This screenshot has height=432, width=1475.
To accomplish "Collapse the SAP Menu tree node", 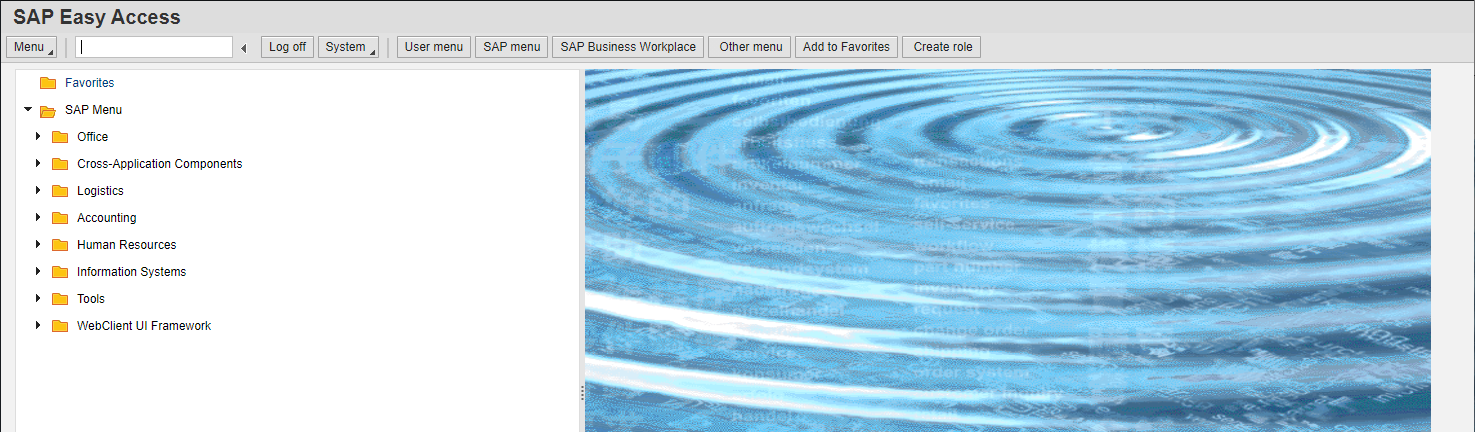I will click(x=28, y=110).
